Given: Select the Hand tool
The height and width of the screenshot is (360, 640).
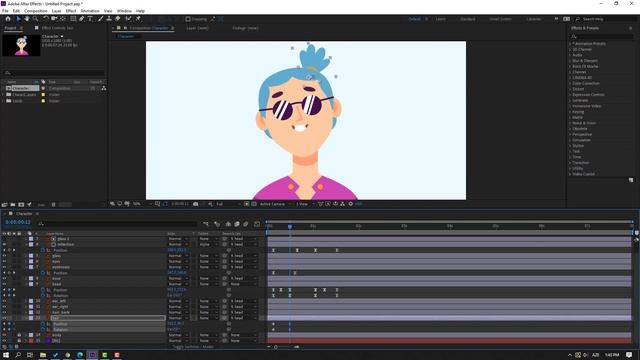Looking at the screenshot, I should (27, 19).
